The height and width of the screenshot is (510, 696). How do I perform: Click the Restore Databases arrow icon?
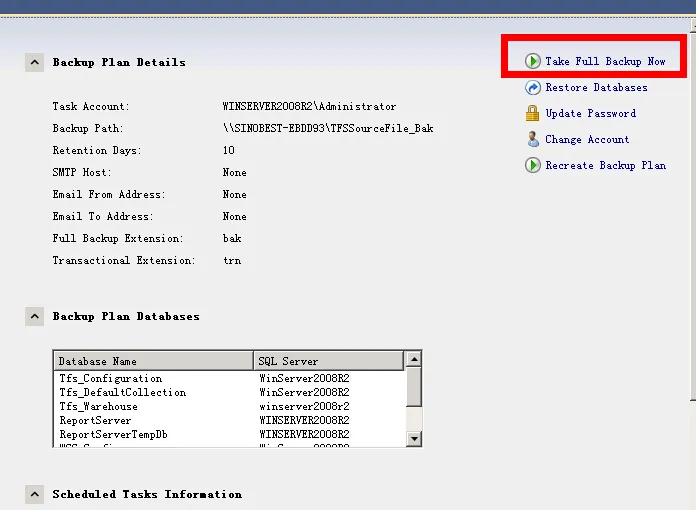[x=533, y=88]
